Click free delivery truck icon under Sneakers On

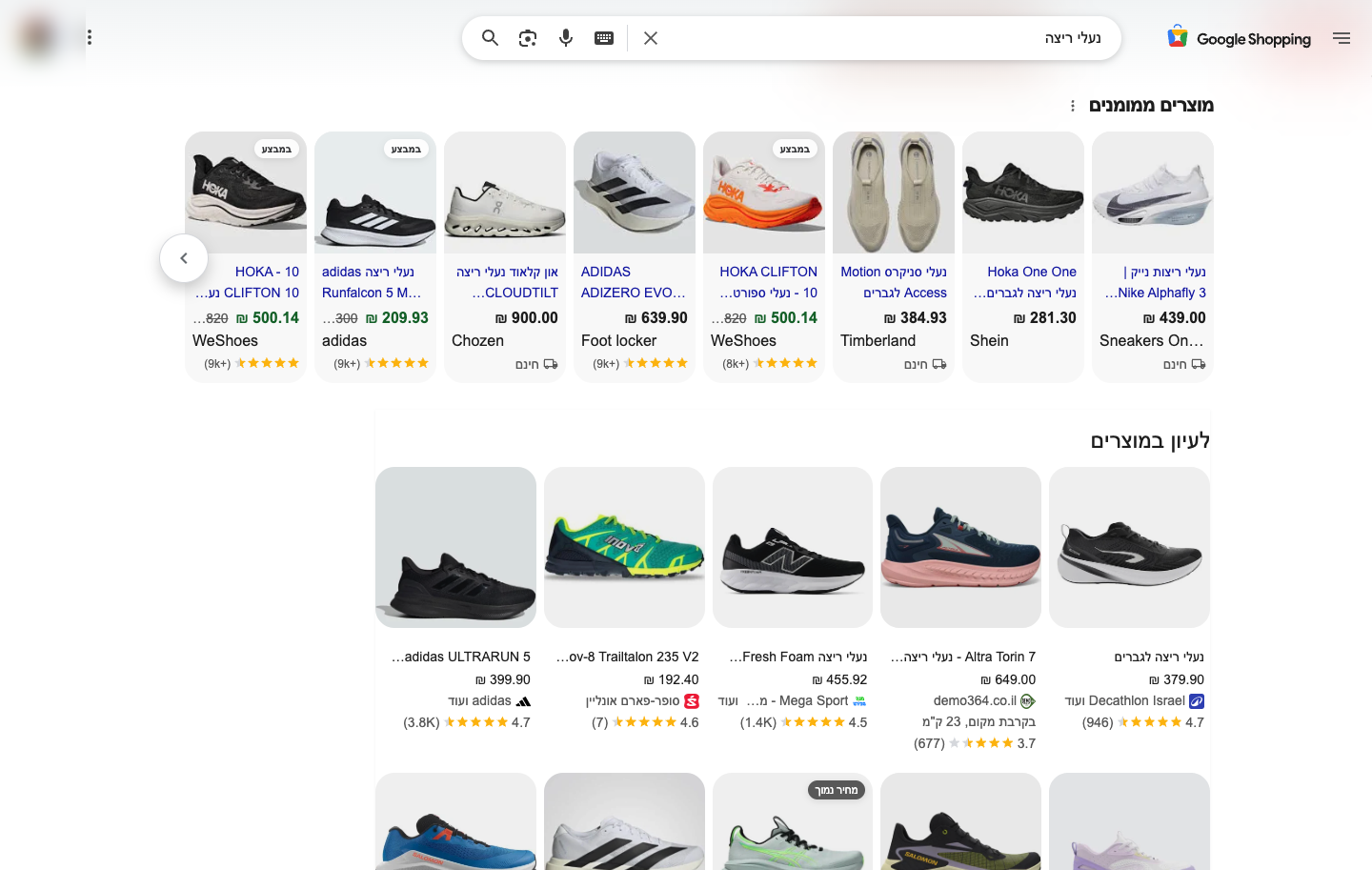pos(1199,364)
